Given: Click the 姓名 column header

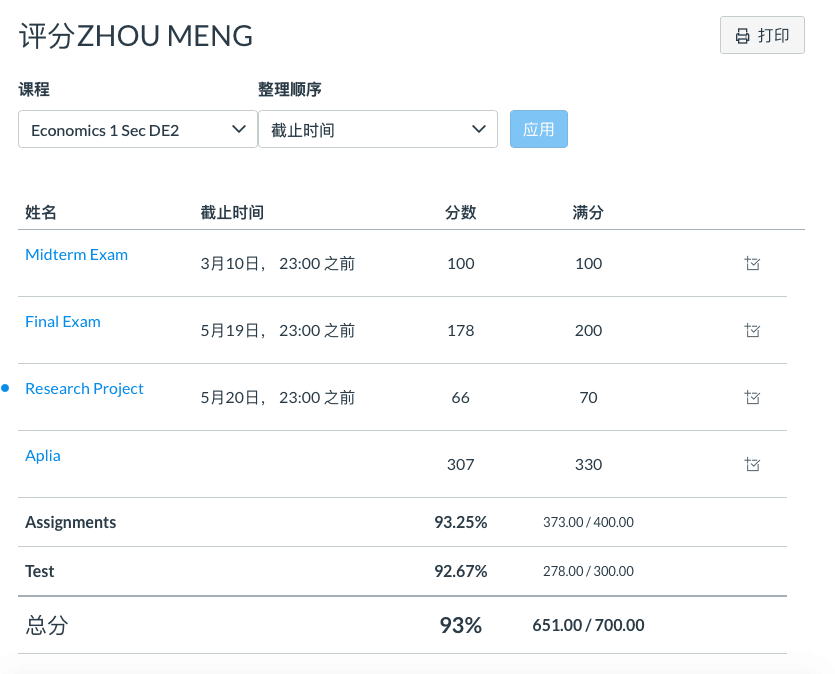Looking at the screenshot, I should click(x=38, y=213).
